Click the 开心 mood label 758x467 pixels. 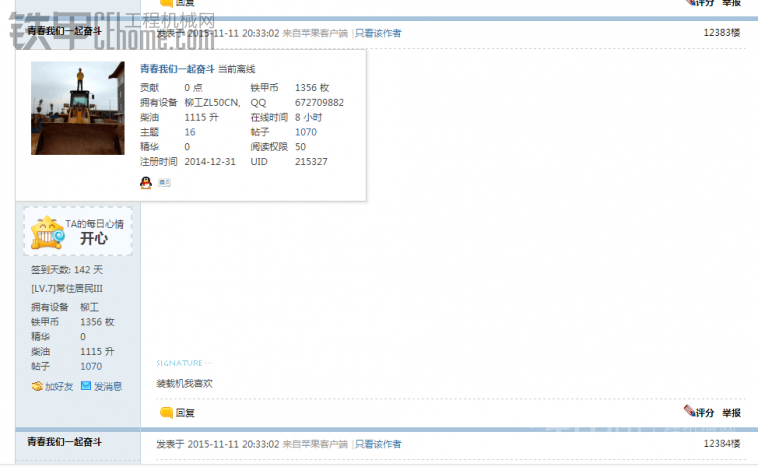tap(94, 238)
